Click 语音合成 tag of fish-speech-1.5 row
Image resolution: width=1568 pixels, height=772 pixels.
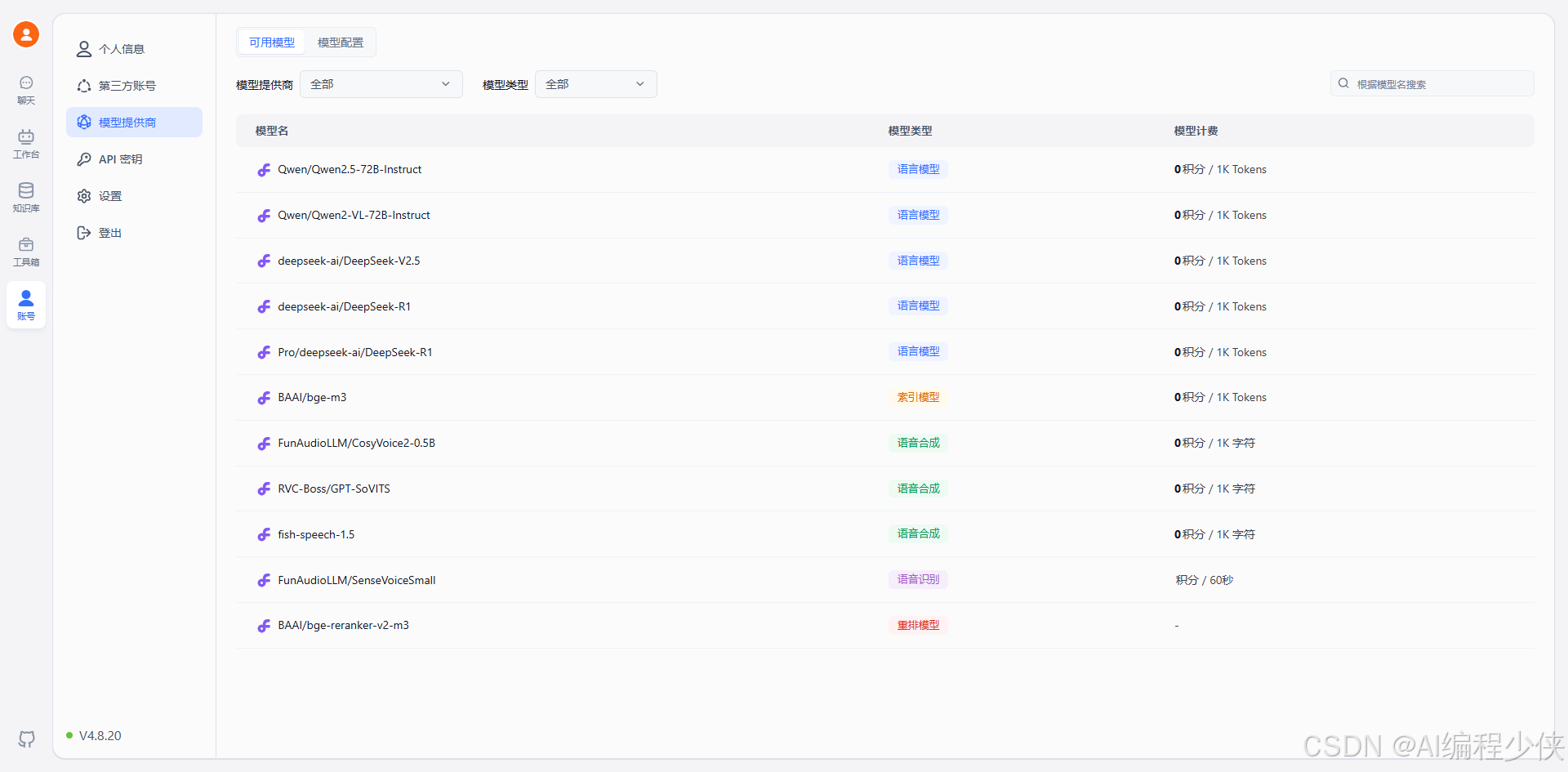918,533
